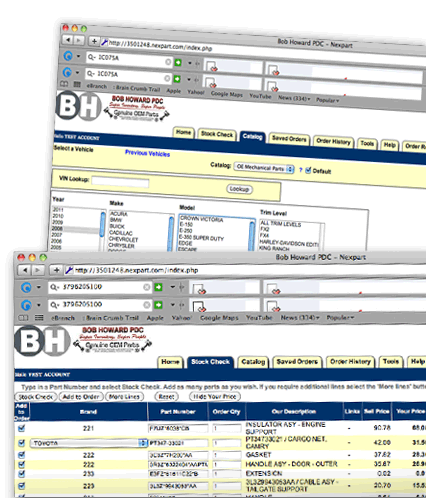Toggle checkbox for HANDLE ASY - DOOR - OUTER row
426x498 pixels.
[22, 464]
